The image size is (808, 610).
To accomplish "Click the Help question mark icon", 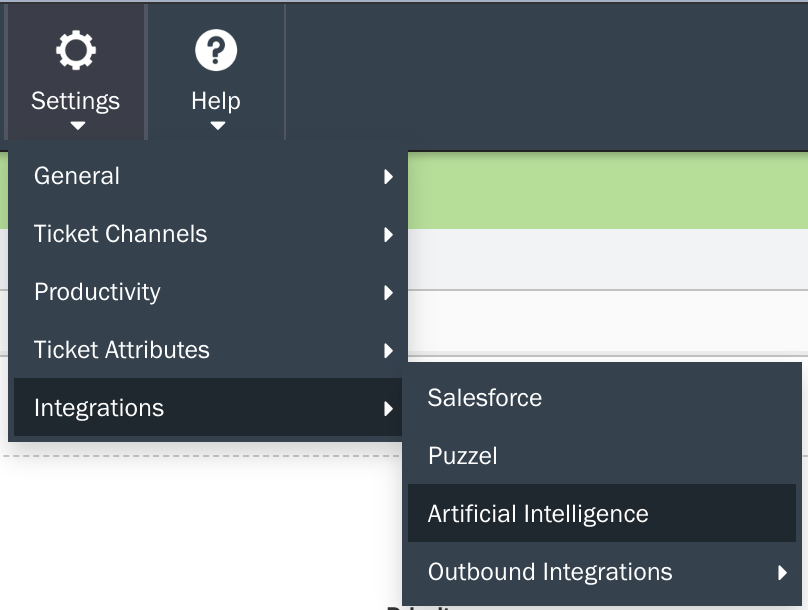I will pos(216,50).
